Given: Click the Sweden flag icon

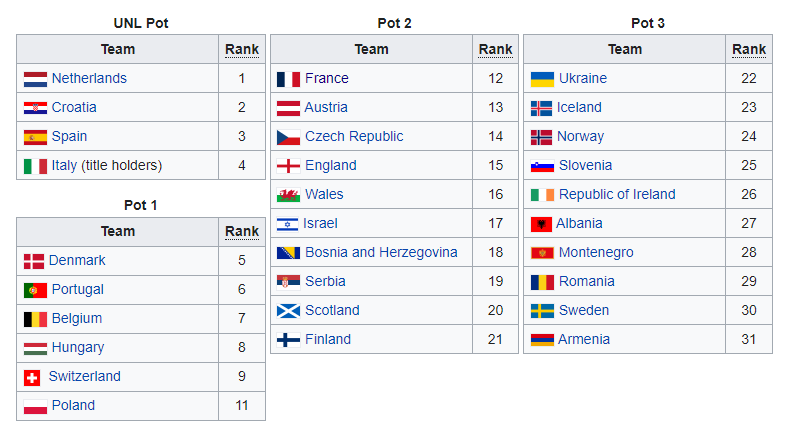Looking at the screenshot, I should (543, 311).
